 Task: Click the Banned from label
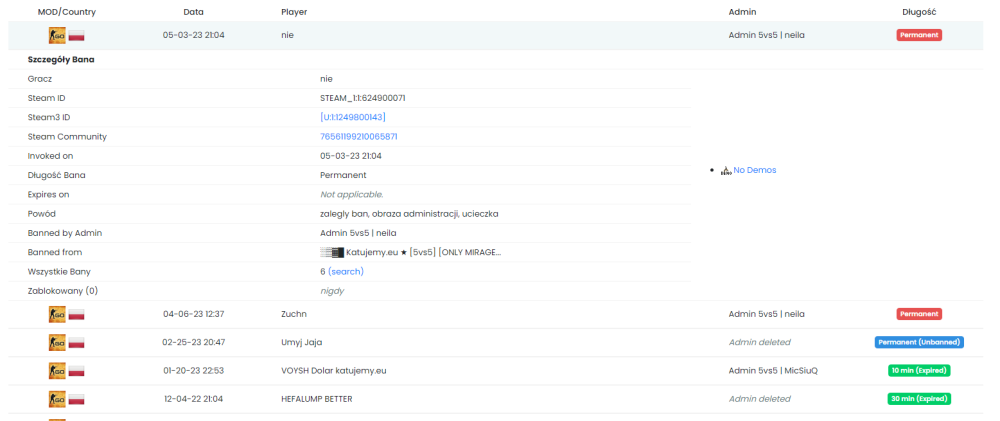pos(55,252)
